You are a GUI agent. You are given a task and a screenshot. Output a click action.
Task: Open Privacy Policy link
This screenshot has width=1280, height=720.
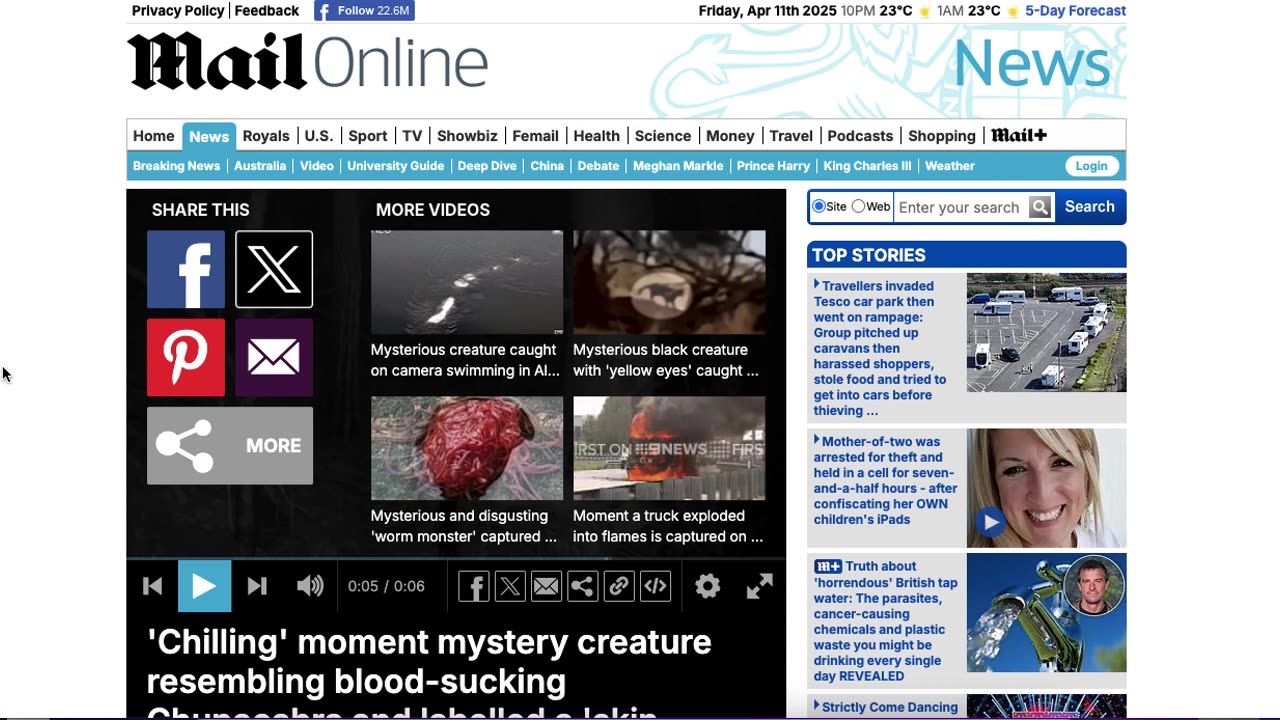[x=178, y=11]
